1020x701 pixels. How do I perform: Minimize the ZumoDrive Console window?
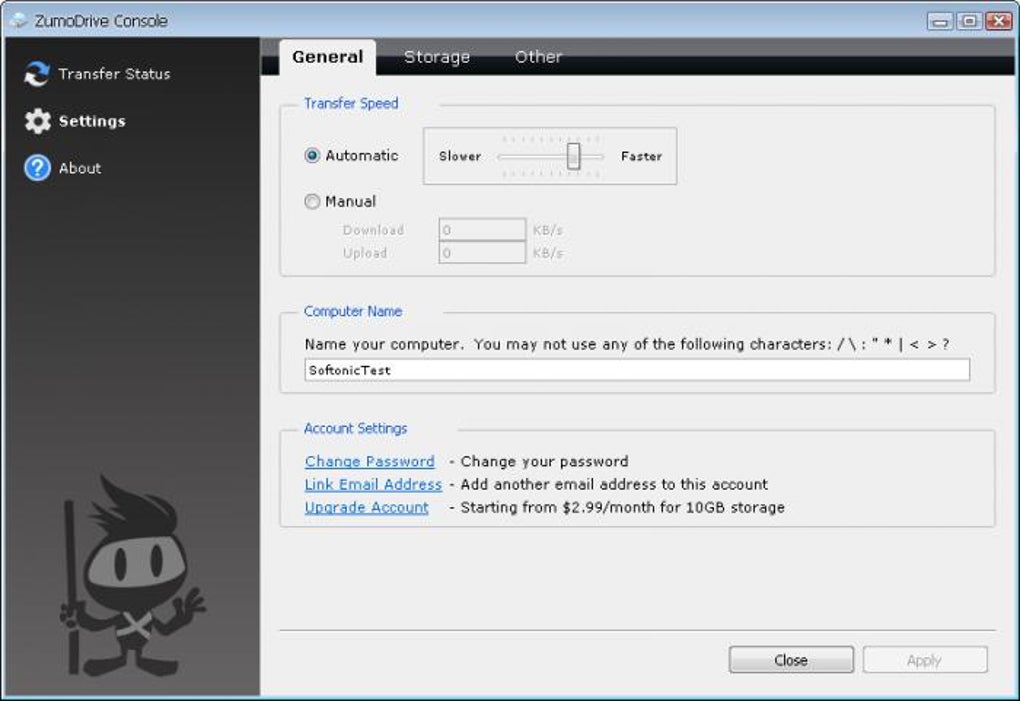(x=940, y=21)
